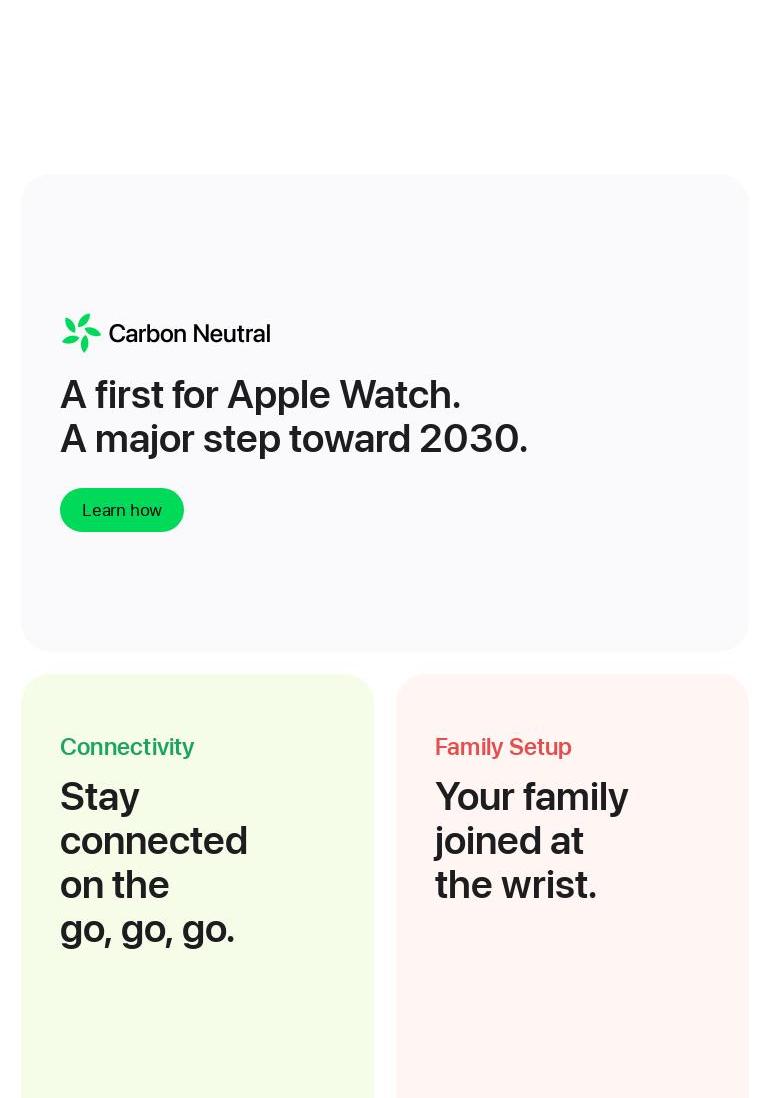Open the Connectivity label in green card
770x1098 pixels.
point(127,747)
